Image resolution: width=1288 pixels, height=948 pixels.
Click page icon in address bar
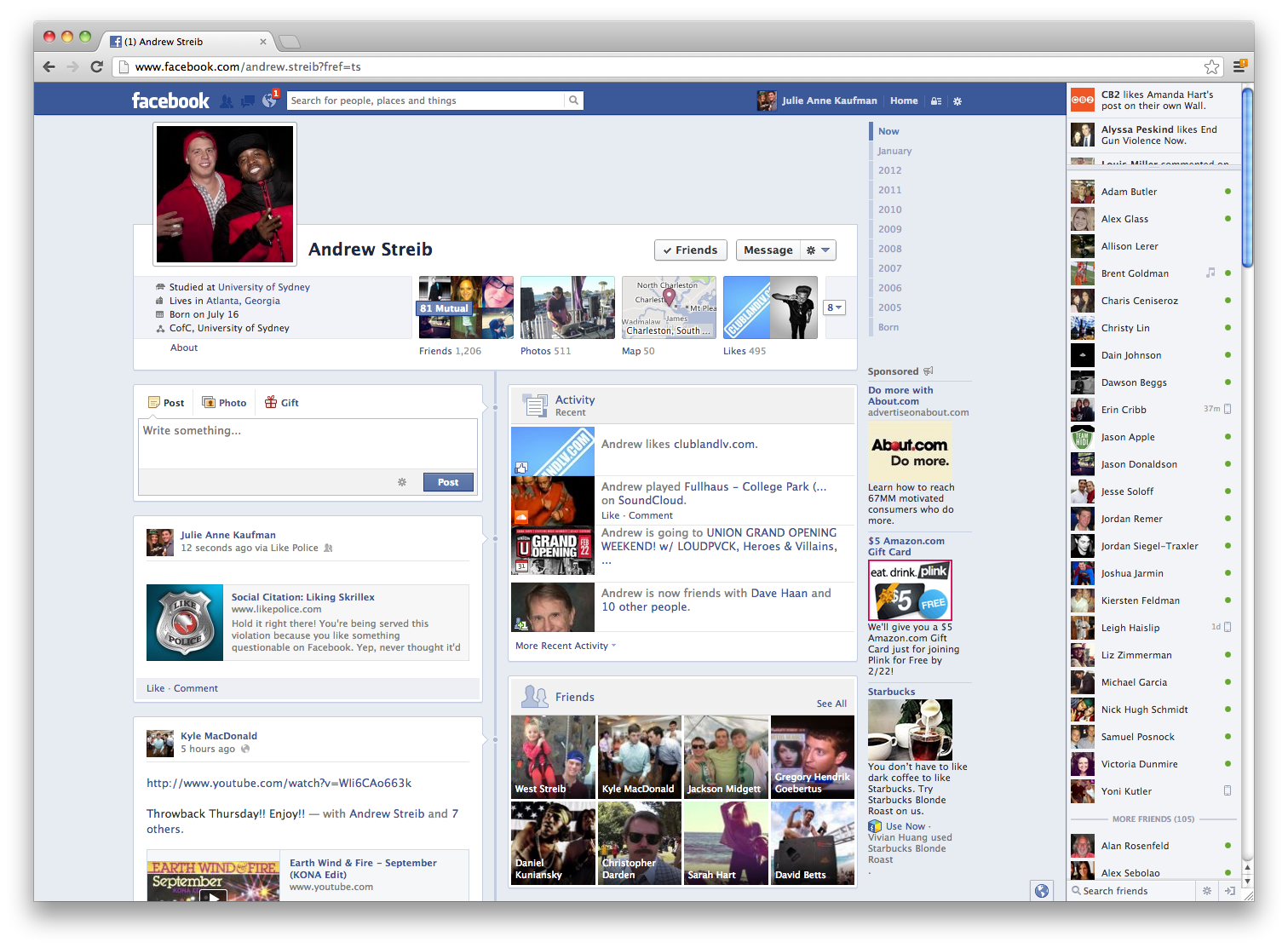pos(124,66)
